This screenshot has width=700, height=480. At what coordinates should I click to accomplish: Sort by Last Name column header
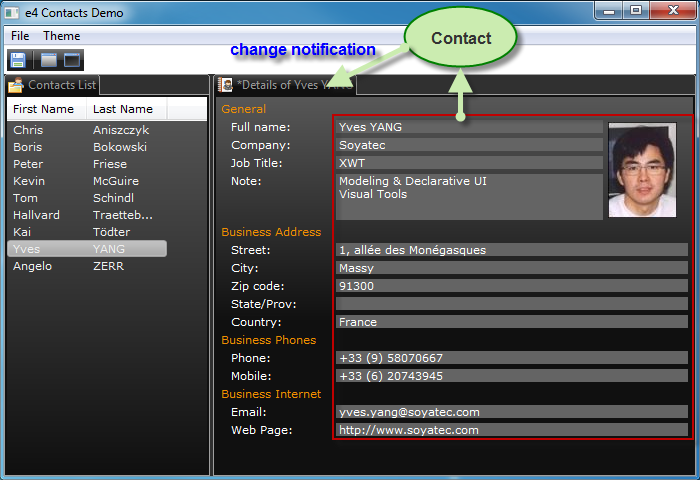pos(122,109)
